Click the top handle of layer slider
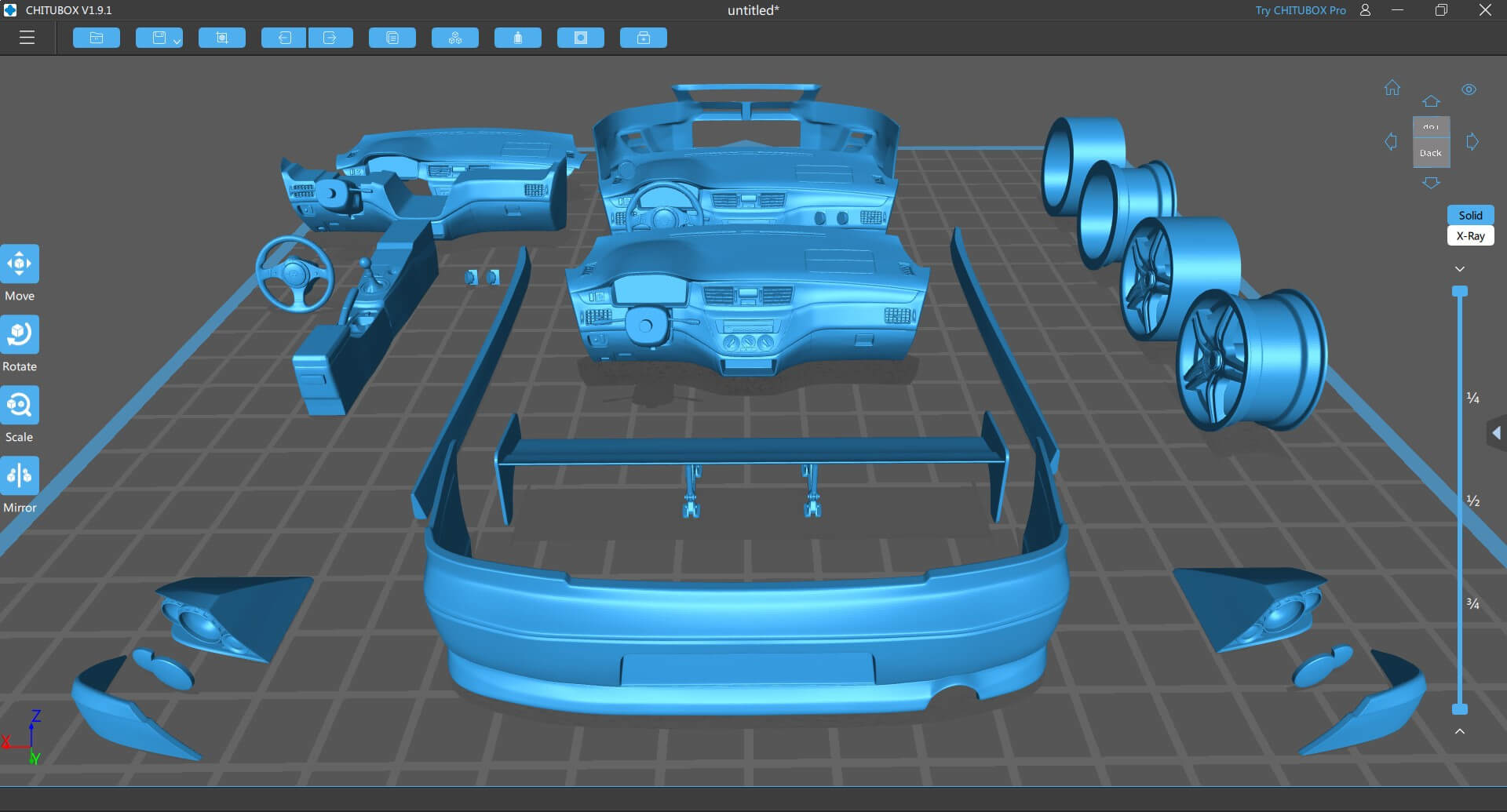The height and width of the screenshot is (812, 1507). tap(1460, 292)
